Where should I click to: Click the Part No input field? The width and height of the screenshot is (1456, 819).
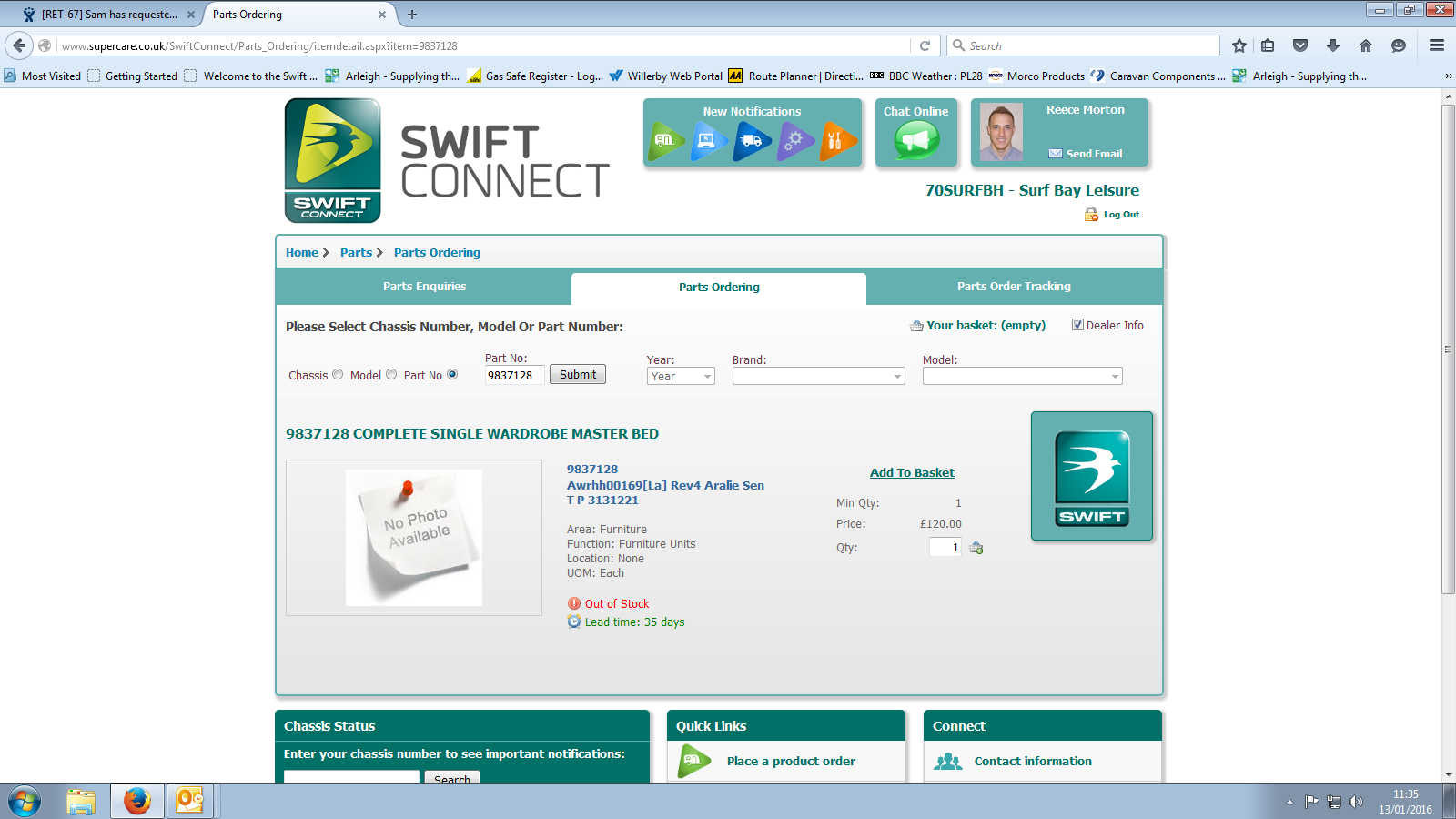514,375
